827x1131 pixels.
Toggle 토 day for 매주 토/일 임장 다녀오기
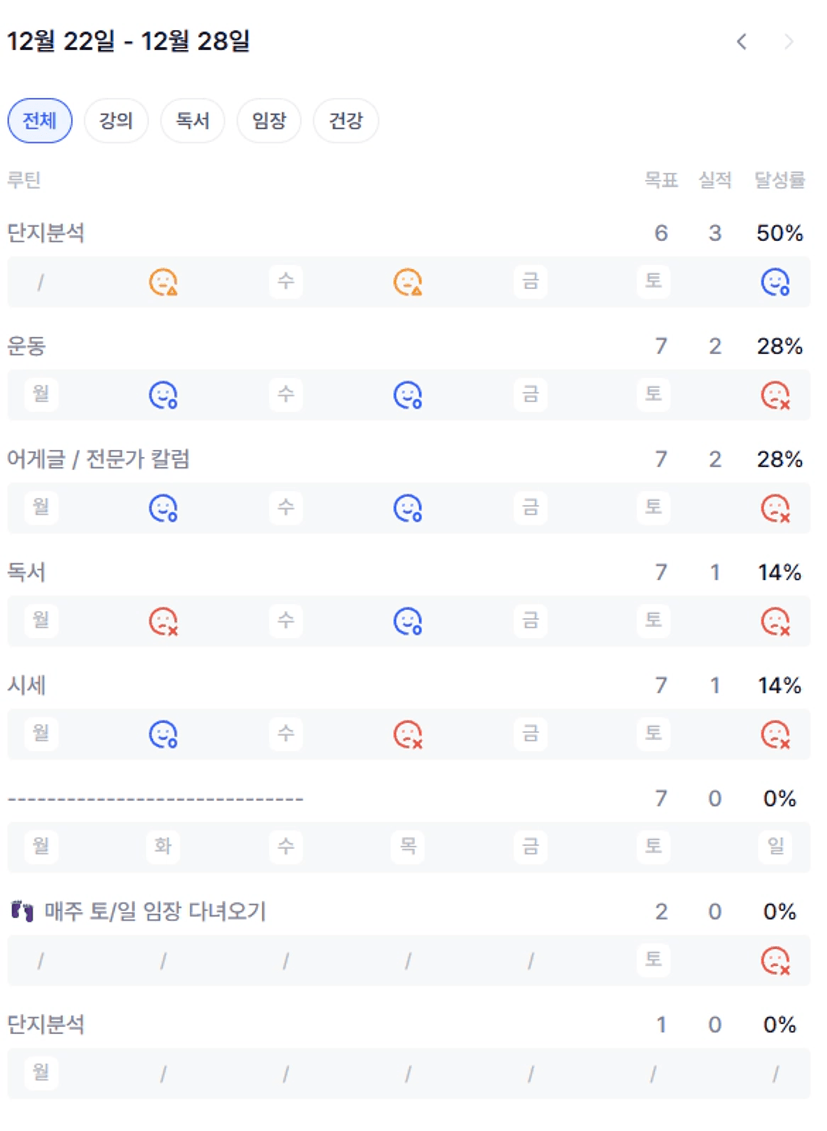pos(653,960)
